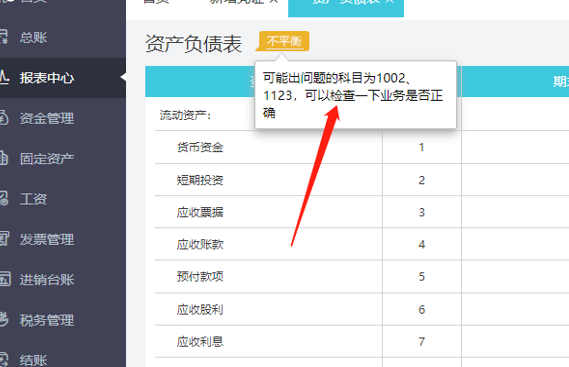The height and width of the screenshot is (367, 569).
Task: Click the 进销台账 icon
Action: pos(4,279)
